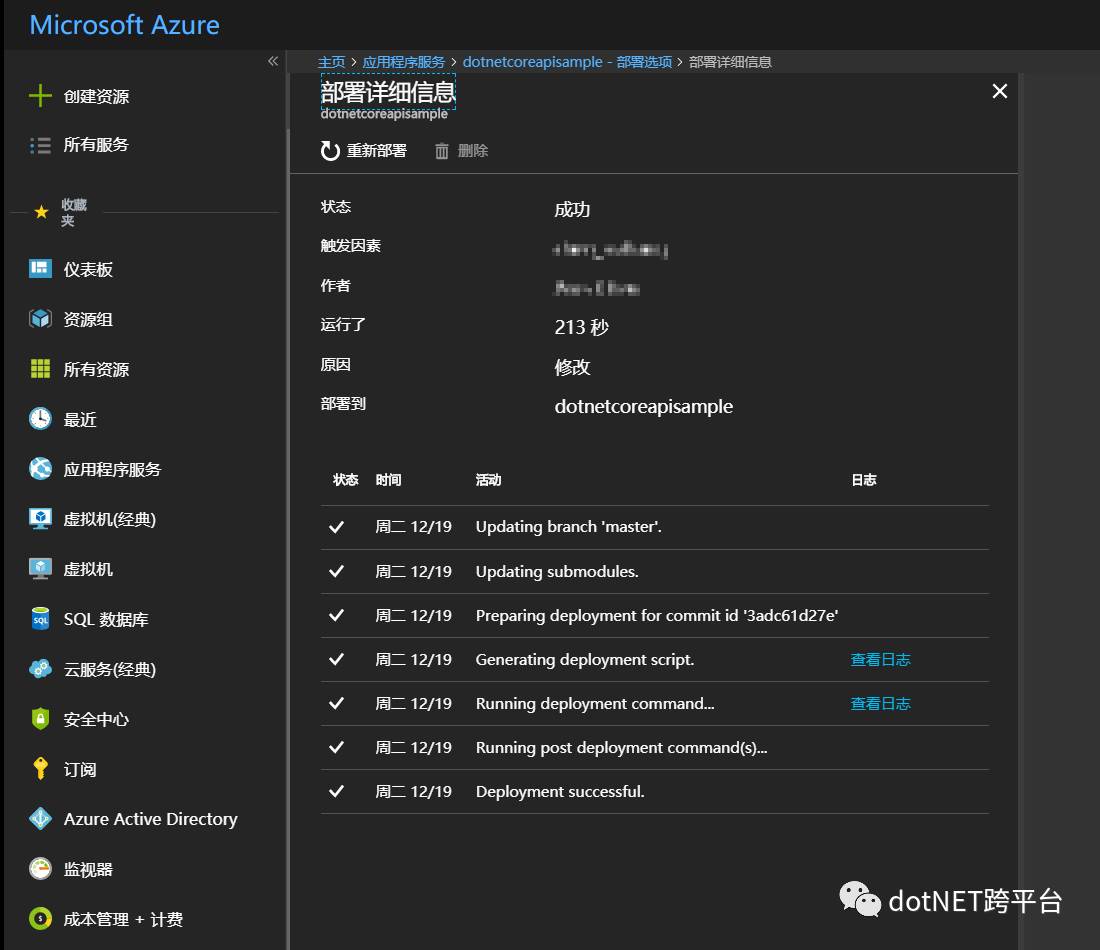Go to 主页 breadcrumb link

[x=331, y=62]
